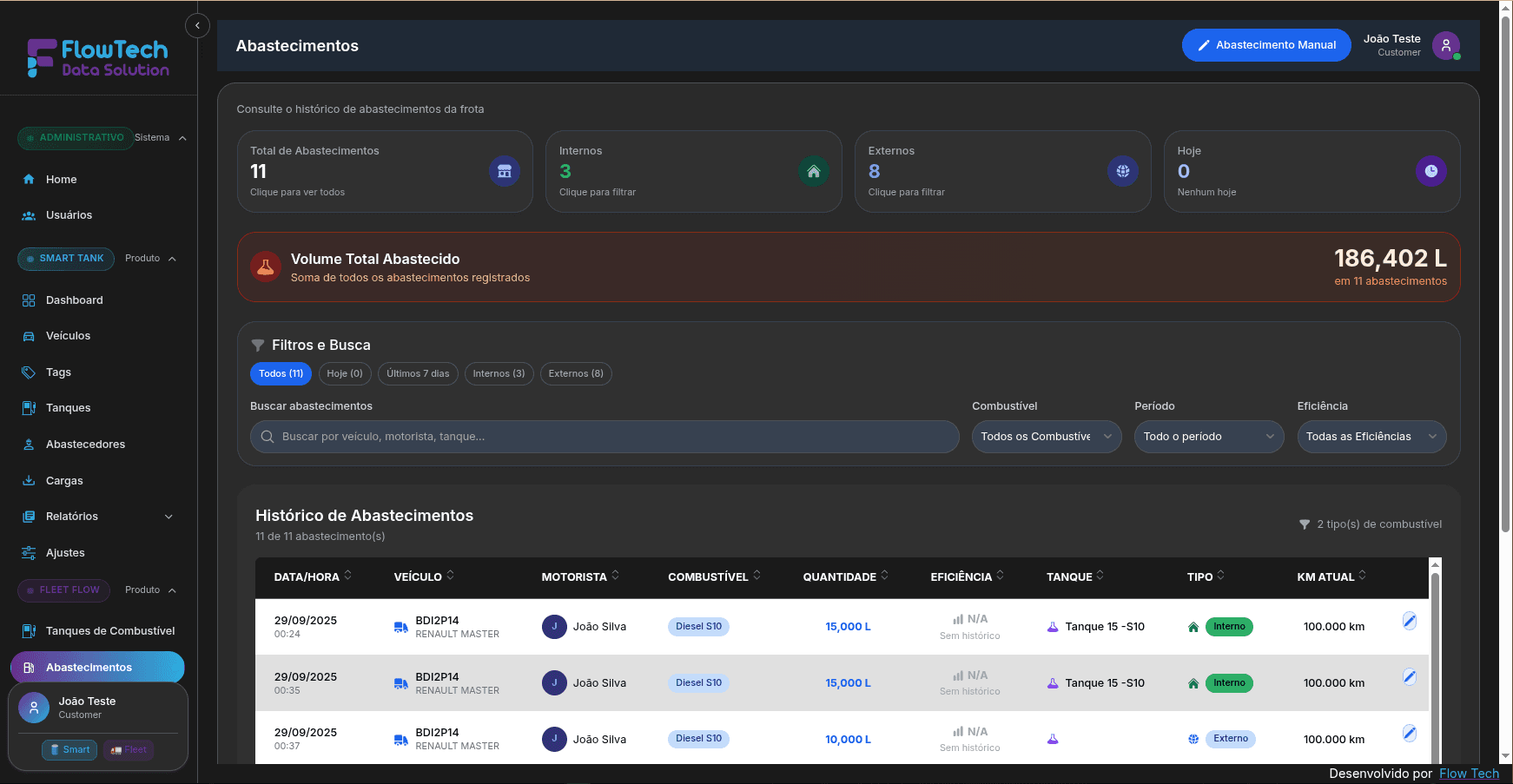
Task: Select the Tags sidebar icon
Action: (x=29, y=372)
